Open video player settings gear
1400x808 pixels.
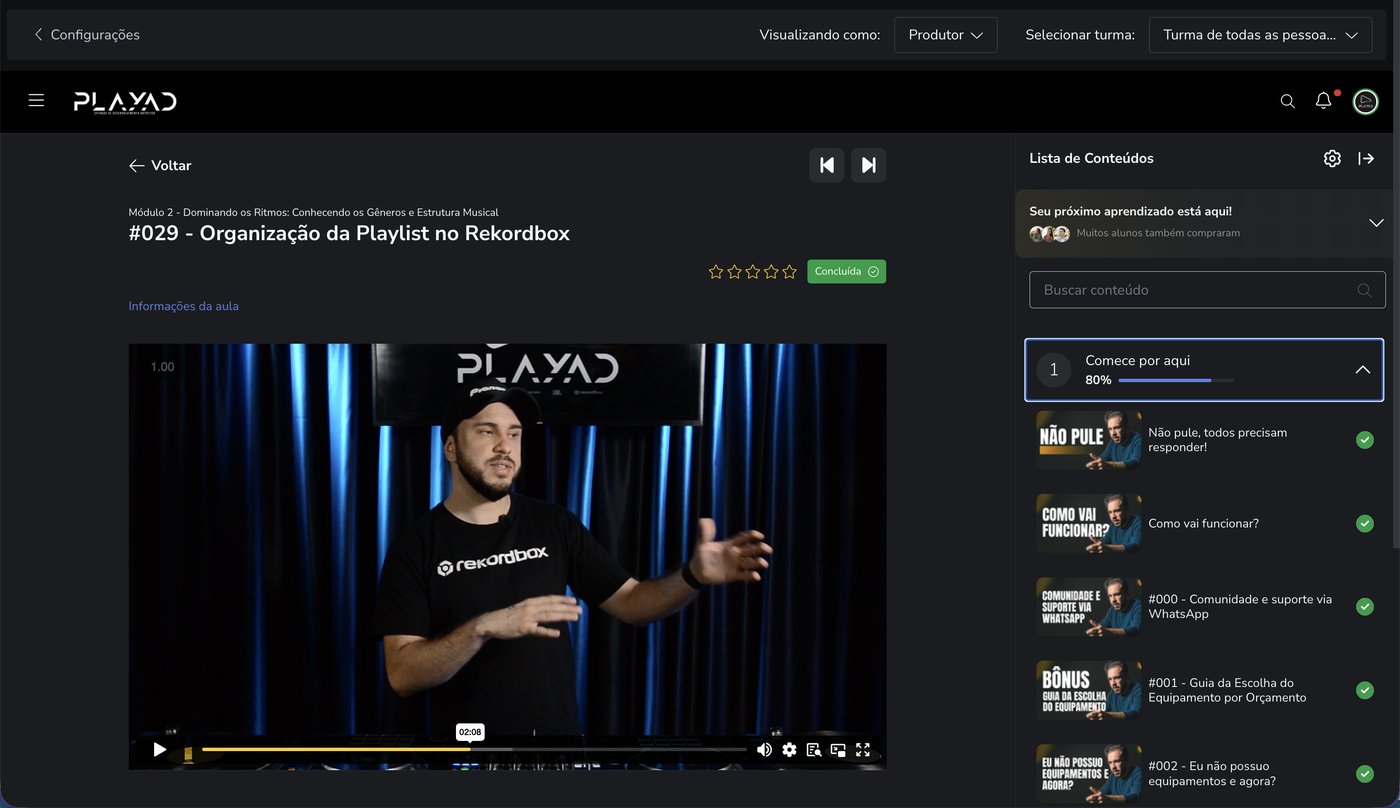[x=789, y=749]
